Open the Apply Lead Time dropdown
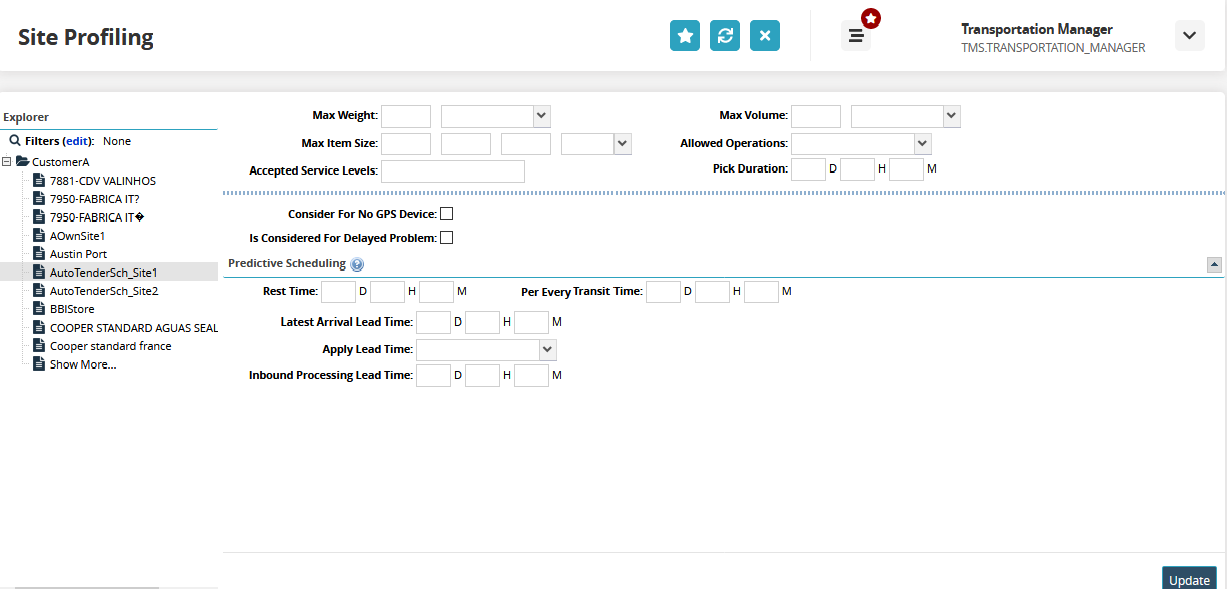1227x589 pixels. click(x=486, y=350)
